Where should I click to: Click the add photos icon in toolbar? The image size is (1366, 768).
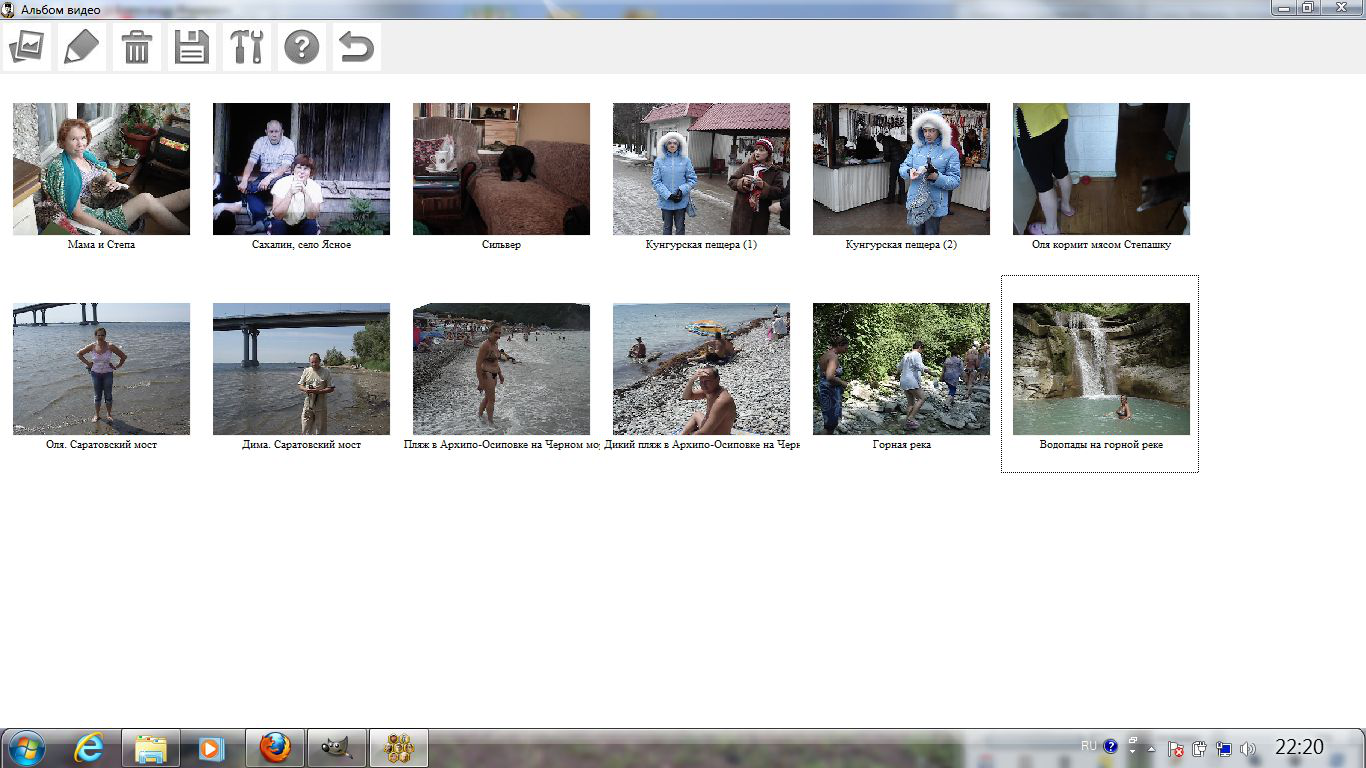pos(28,47)
